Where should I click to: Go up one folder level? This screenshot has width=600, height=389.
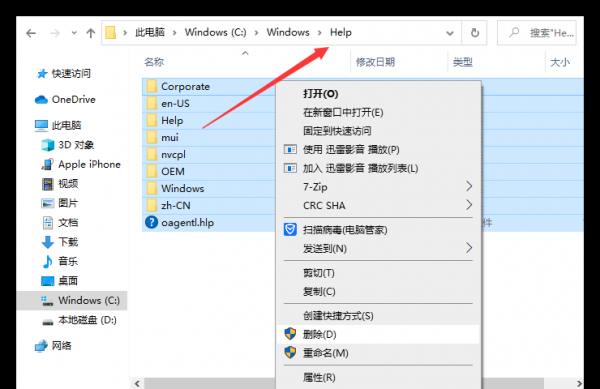click(x=91, y=33)
